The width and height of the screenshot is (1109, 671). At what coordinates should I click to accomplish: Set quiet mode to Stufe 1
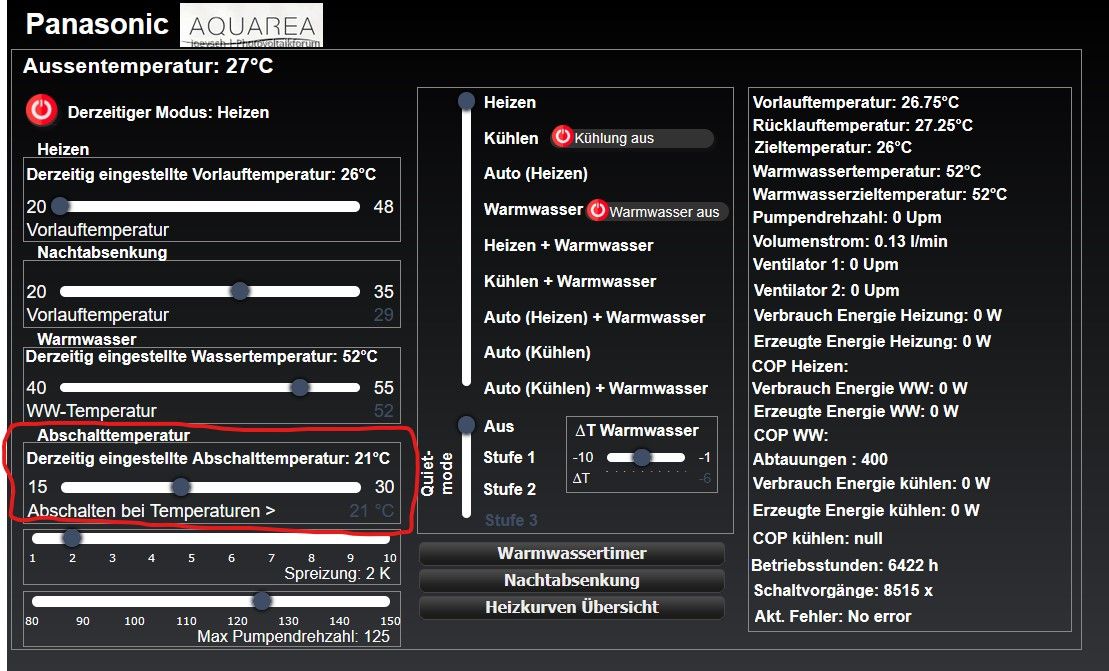[x=509, y=457]
